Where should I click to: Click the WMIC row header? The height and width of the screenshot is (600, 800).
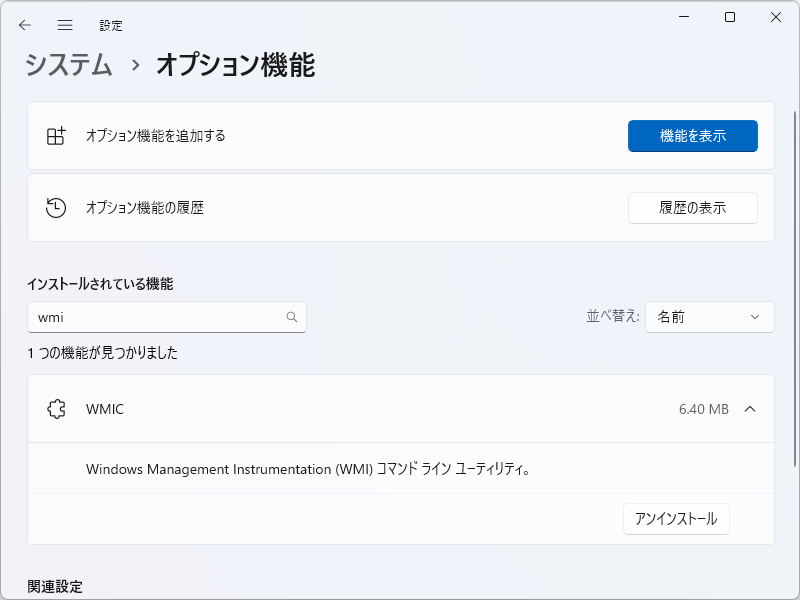(x=400, y=409)
